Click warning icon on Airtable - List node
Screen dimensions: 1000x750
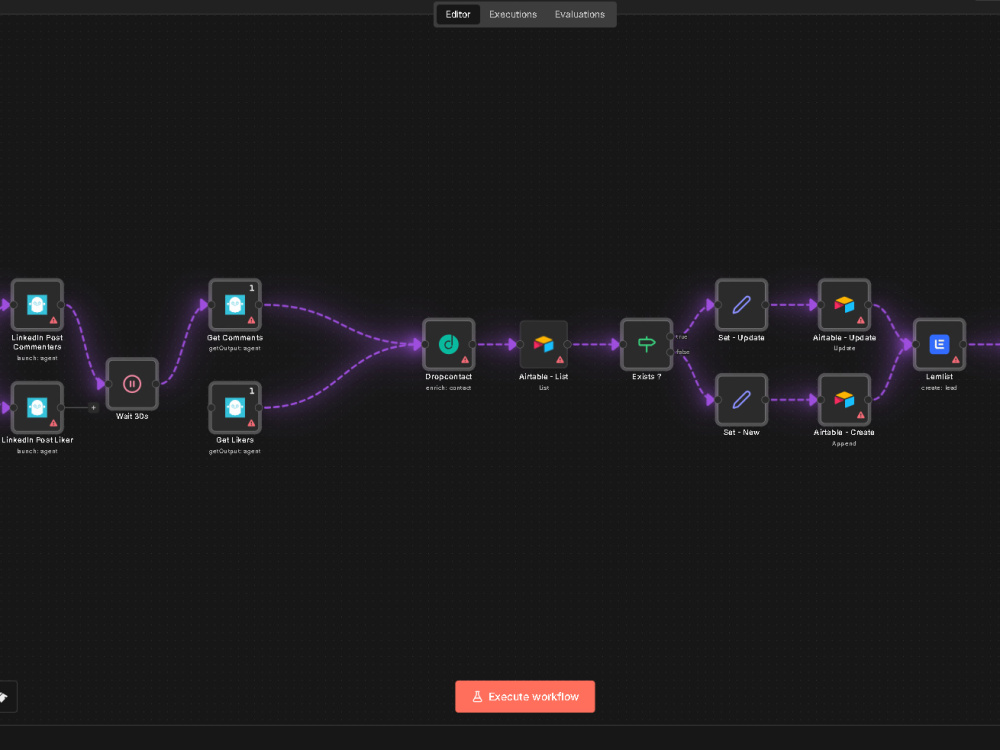point(560,360)
